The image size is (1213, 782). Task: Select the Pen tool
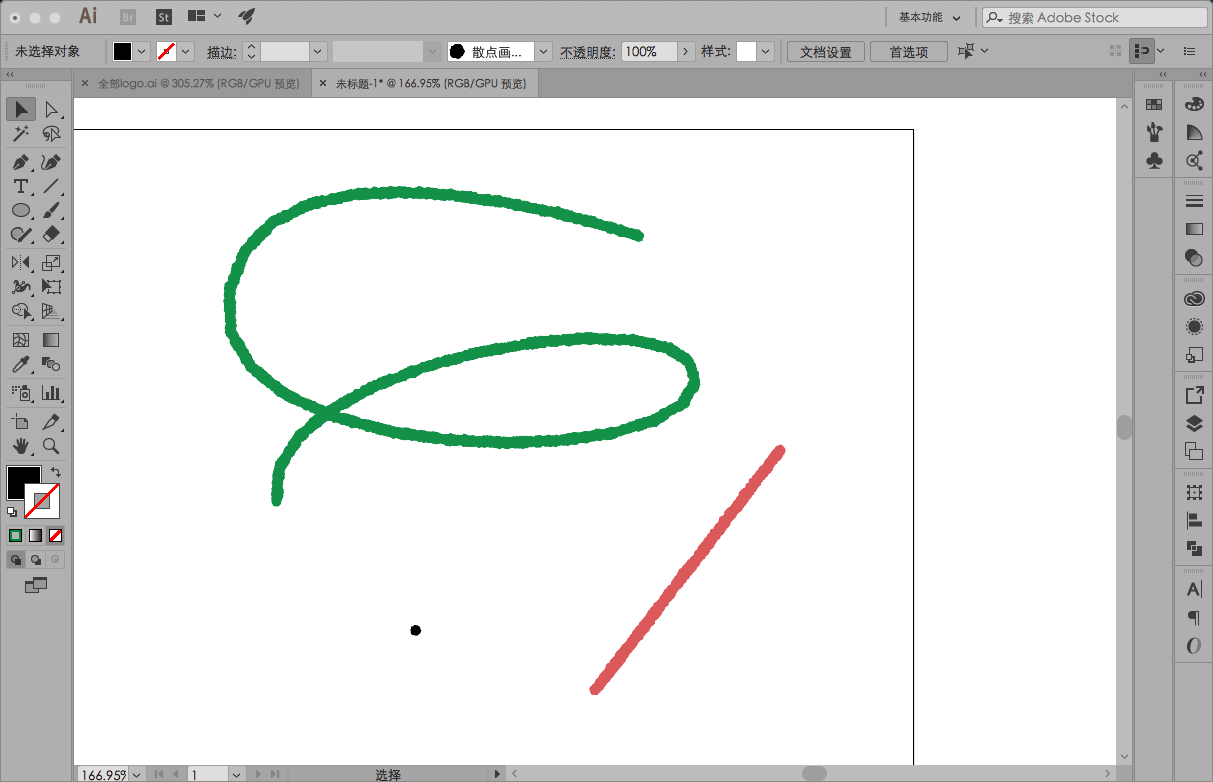21,161
